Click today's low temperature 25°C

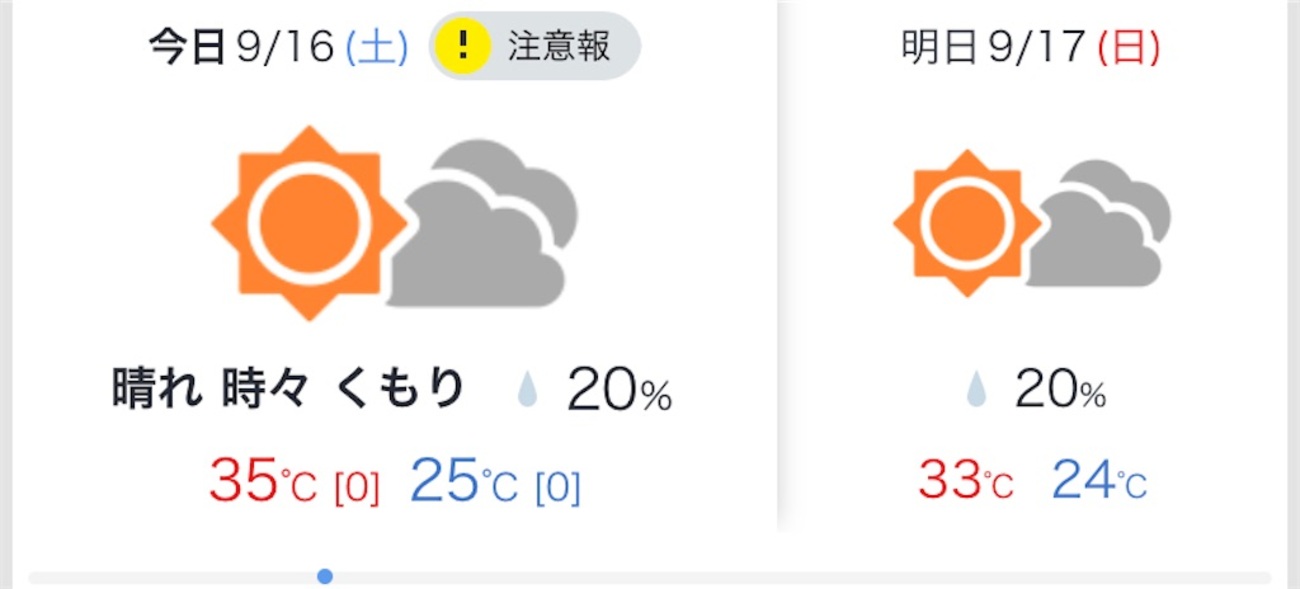[464, 481]
